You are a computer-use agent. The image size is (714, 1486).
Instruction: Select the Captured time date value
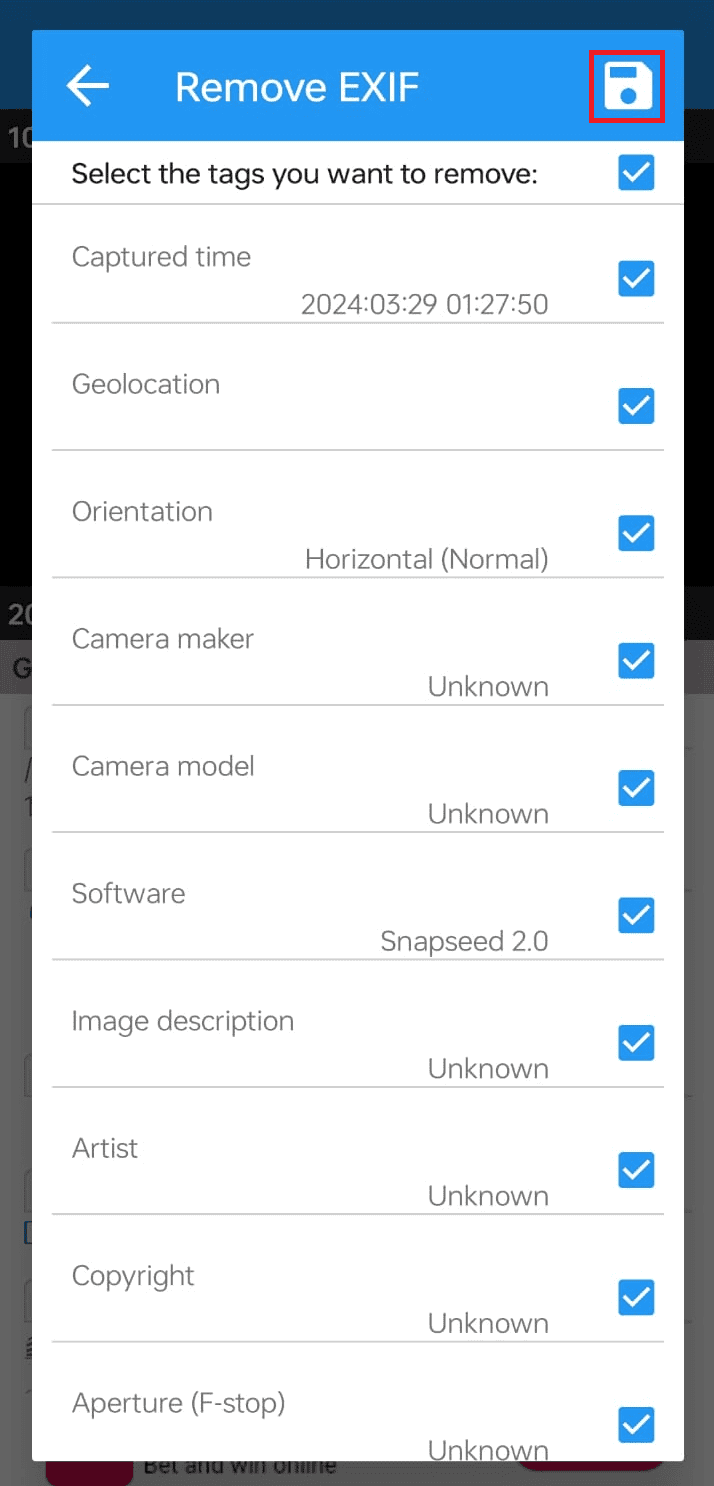click(425, 304)
